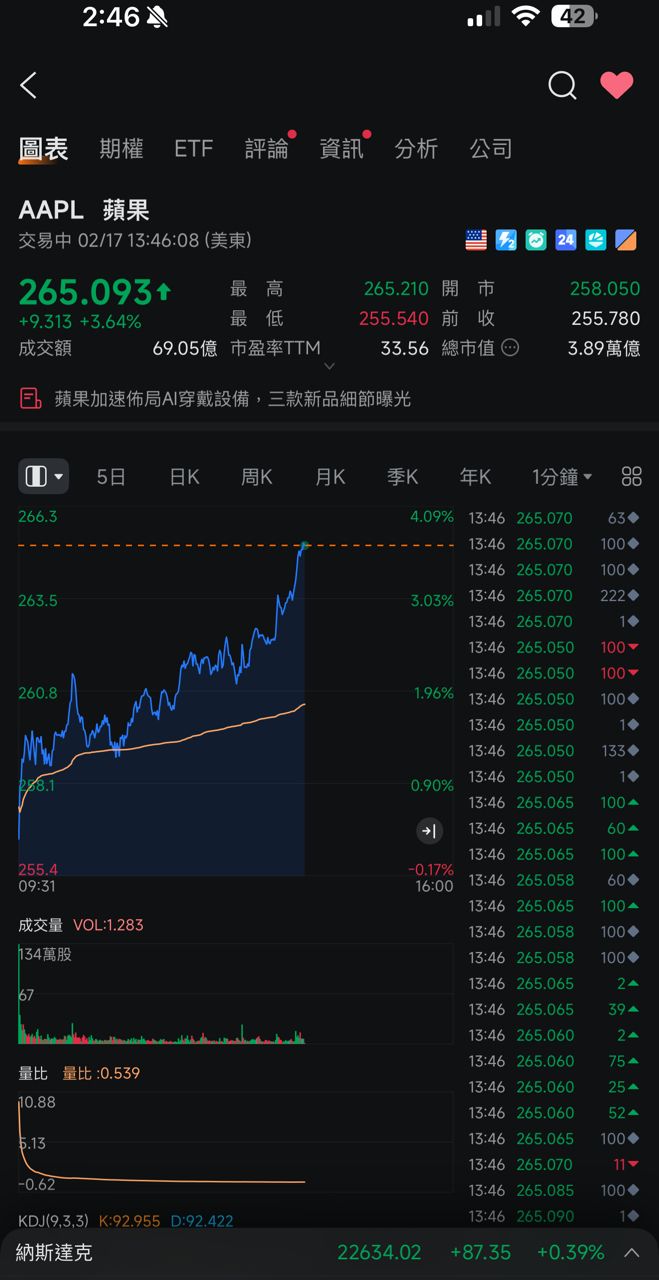Image resolution: width=659 pixels, height=1280 pixels.
Task: Tap the back arrow at top left
Action: (x=29, y=86)
